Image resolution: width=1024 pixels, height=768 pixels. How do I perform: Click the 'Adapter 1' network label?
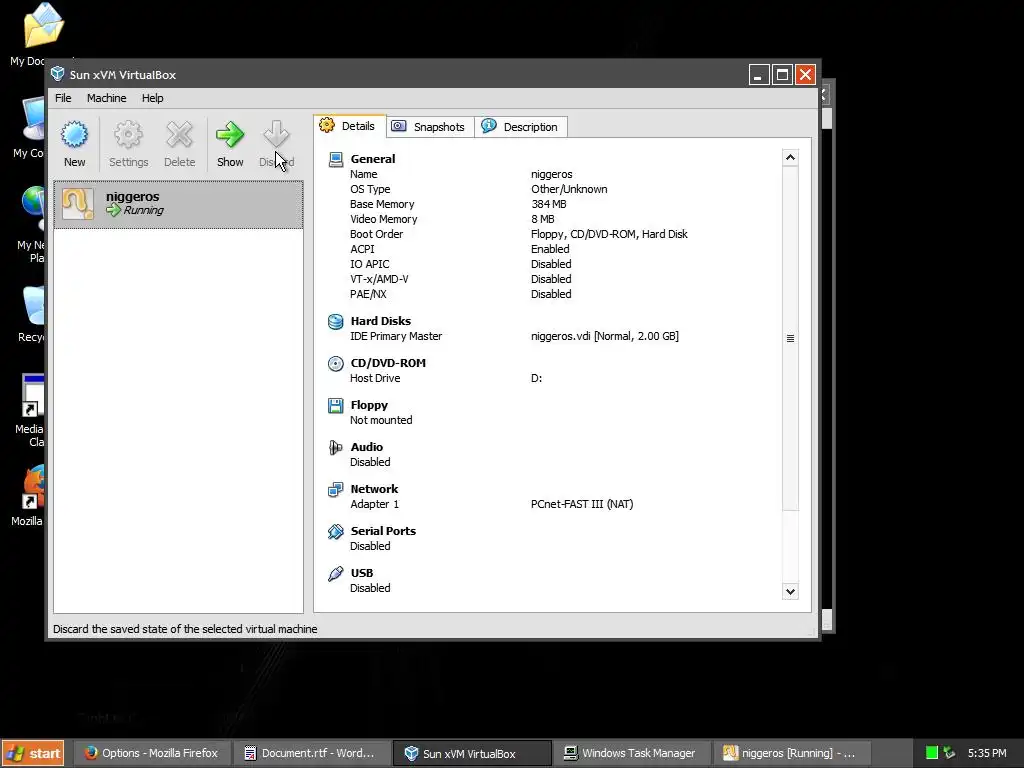374,504
